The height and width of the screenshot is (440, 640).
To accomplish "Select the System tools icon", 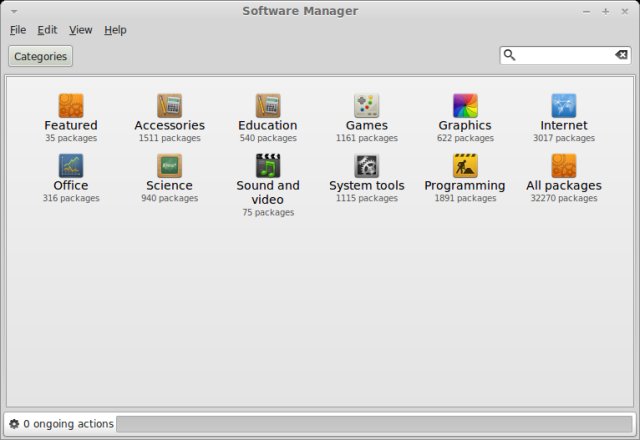I will 366,165.
